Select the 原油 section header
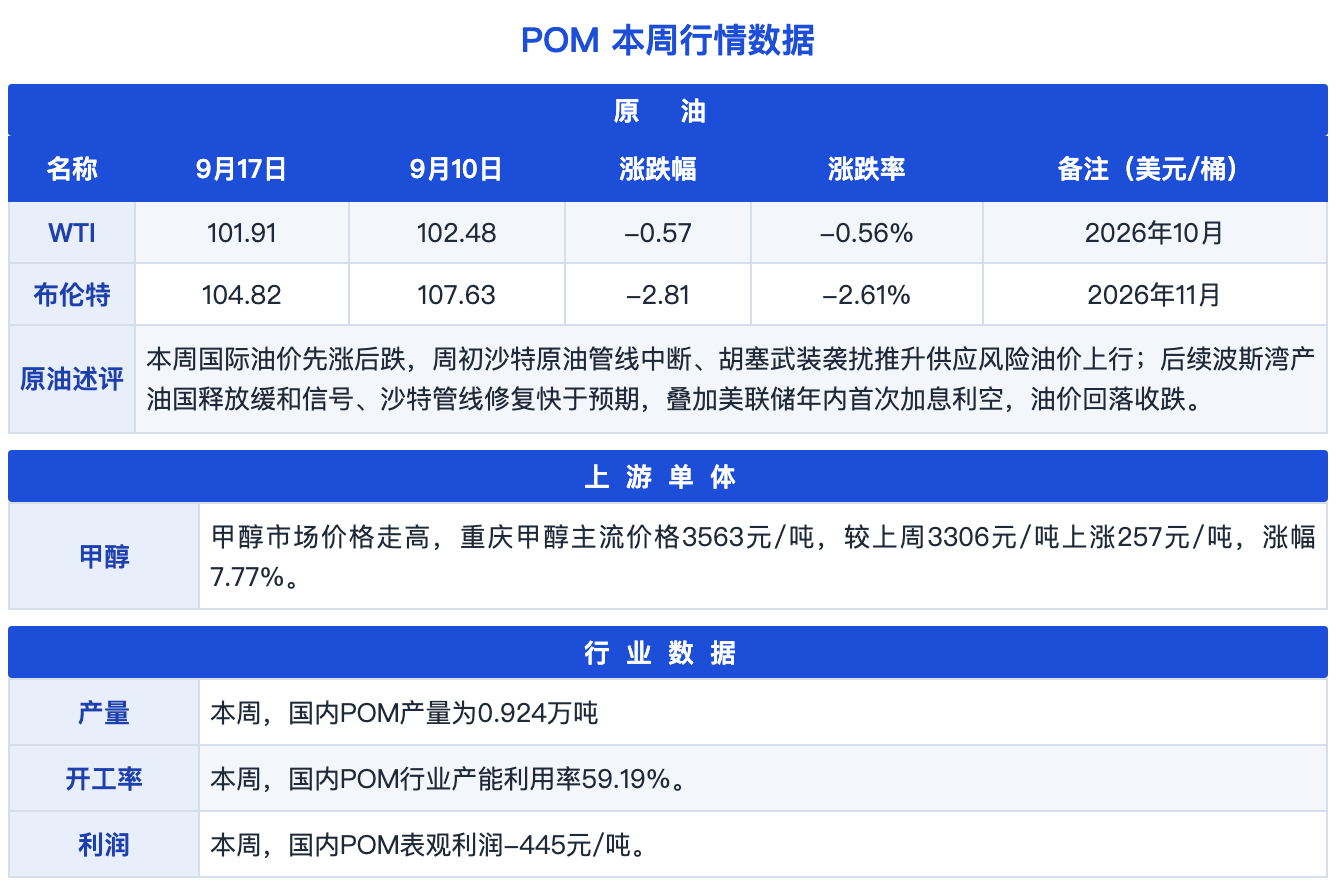Screen dimensions: 1336x892 click(x=667, y=110)
